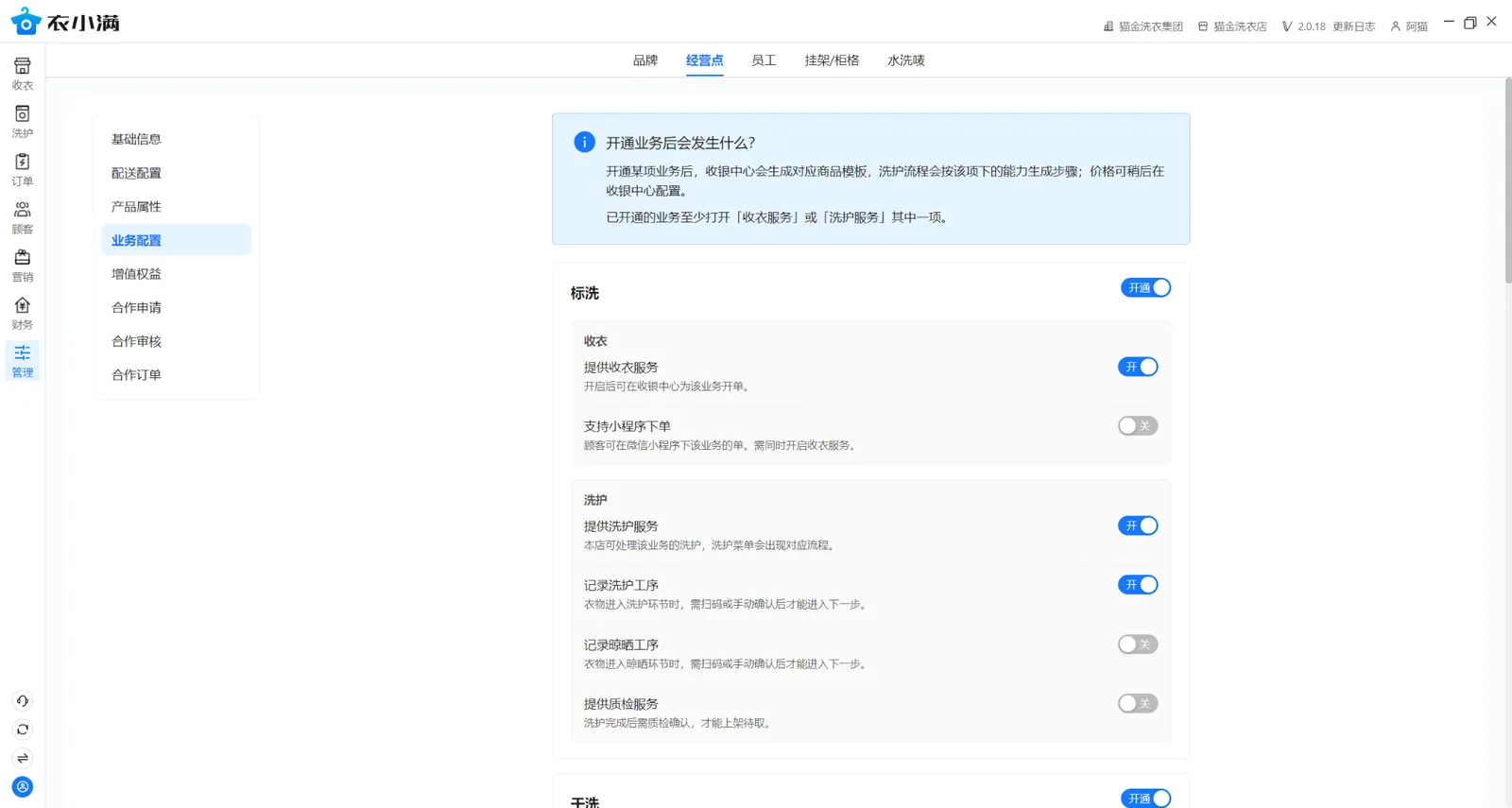Image resolution: width=1512 pixels, height=808 pixels.
Task: Go to 合作审核 menu item
Action: click(x=176, y=341)
